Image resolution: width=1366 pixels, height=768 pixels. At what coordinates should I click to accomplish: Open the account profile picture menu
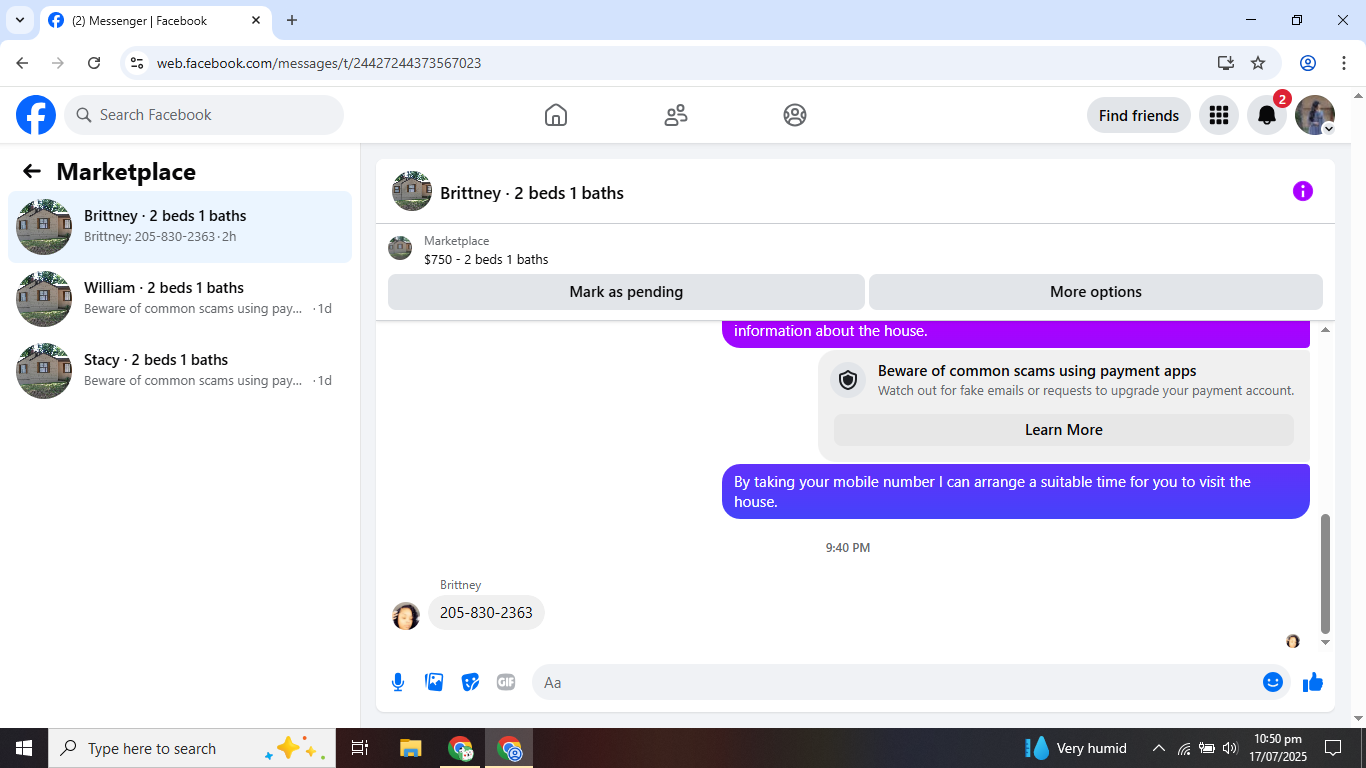[x=1314, y=115]
